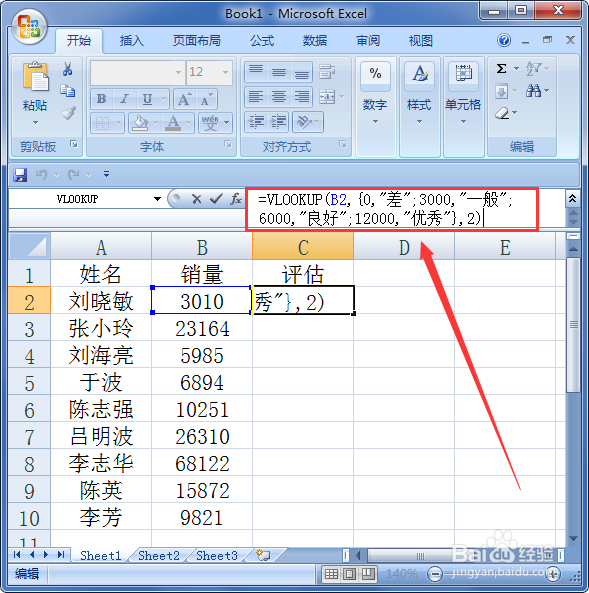Screen dimensions: 589x593
Task: Switch to the 数据 tab
Action: (315, 40)
